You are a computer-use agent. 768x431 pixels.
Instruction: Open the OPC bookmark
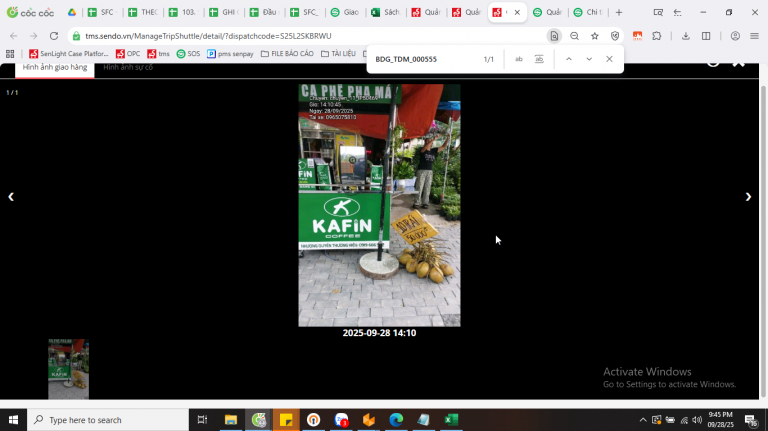[128, 54]
